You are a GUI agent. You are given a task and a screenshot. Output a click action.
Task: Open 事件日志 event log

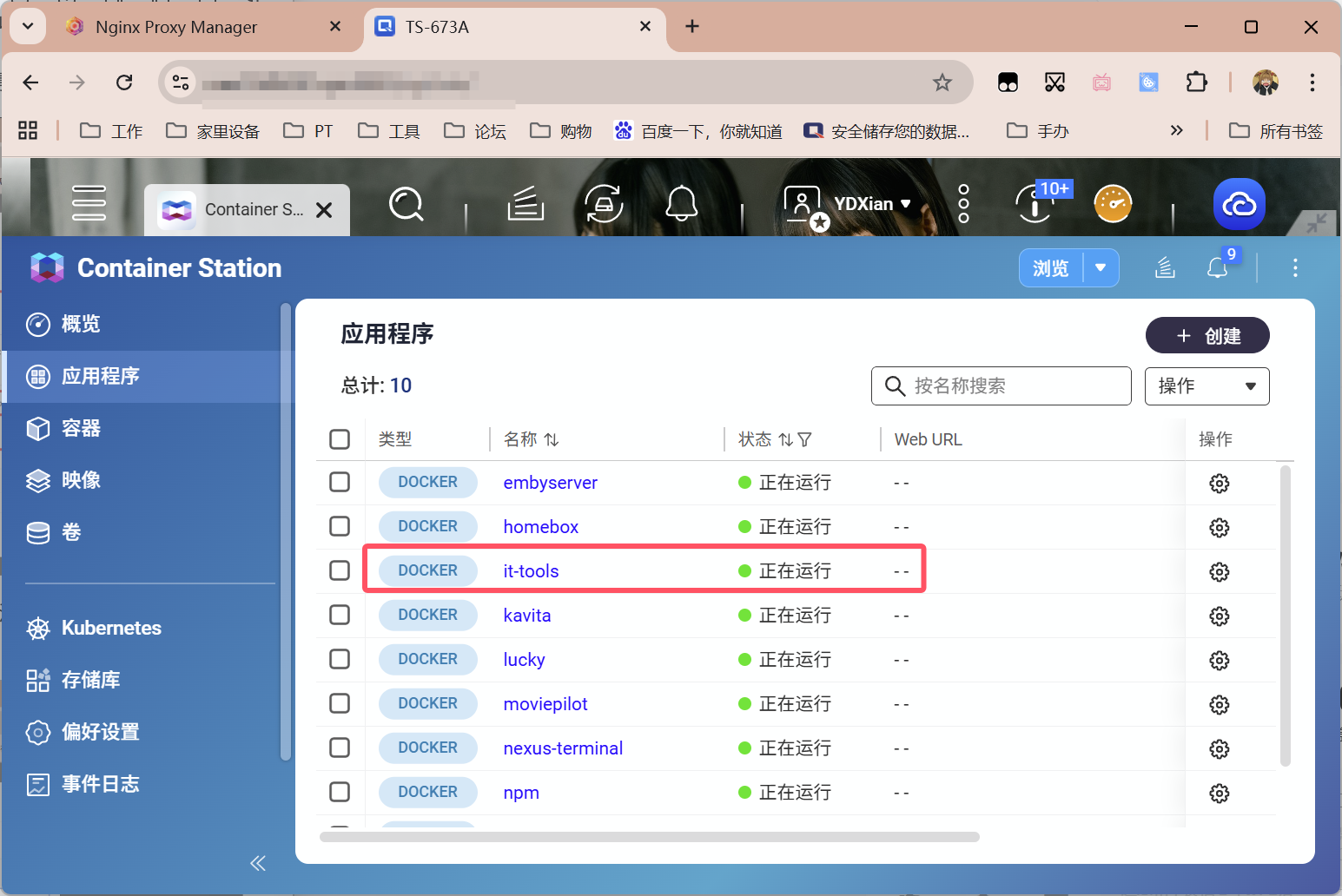100,783
